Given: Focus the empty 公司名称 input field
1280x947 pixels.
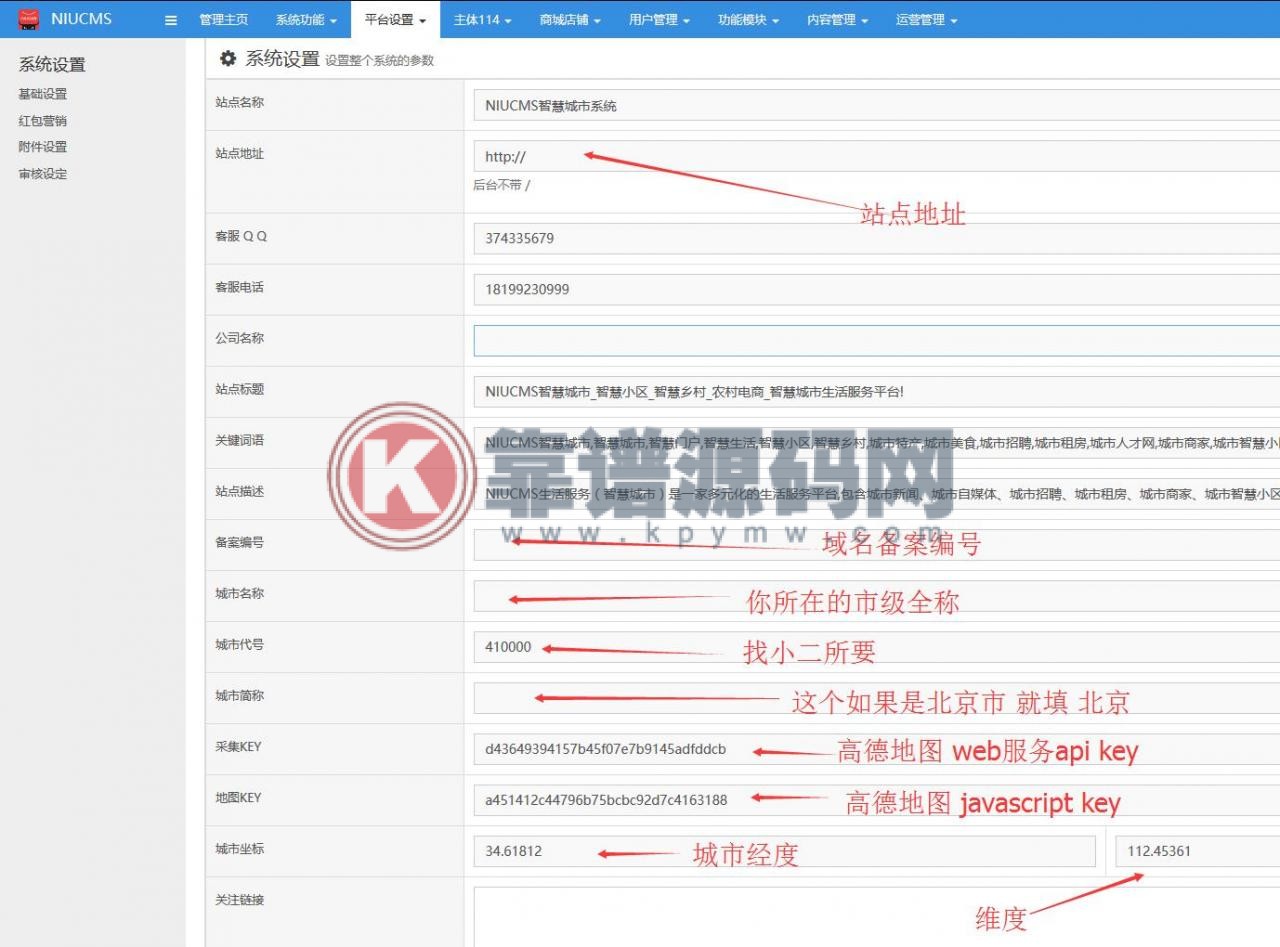Looking at the screenshot, I should tap(877, 340).
